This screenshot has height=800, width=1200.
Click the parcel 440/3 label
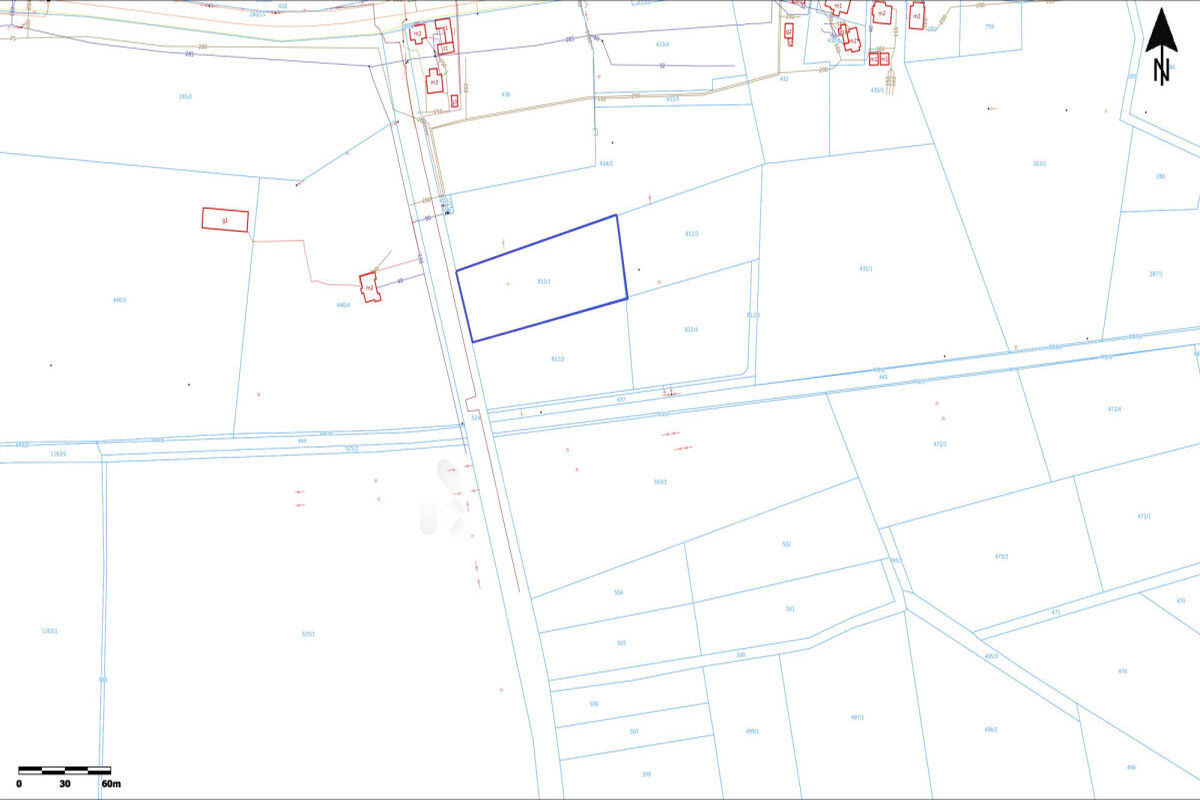point(119,300)
